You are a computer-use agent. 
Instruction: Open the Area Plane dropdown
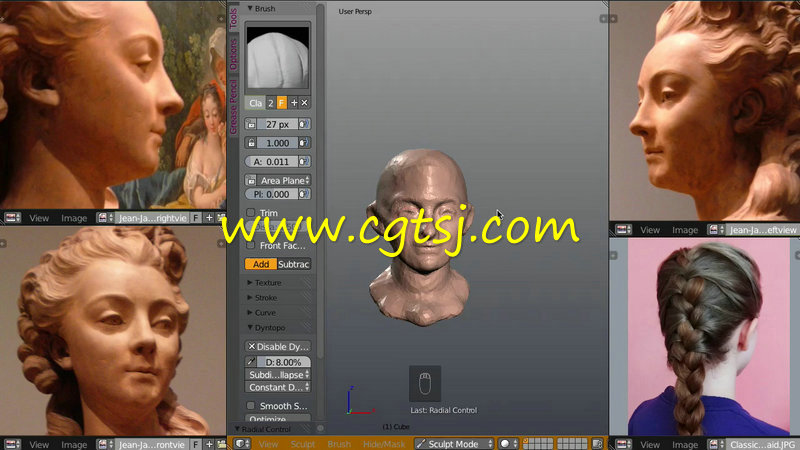coord(284,180)
